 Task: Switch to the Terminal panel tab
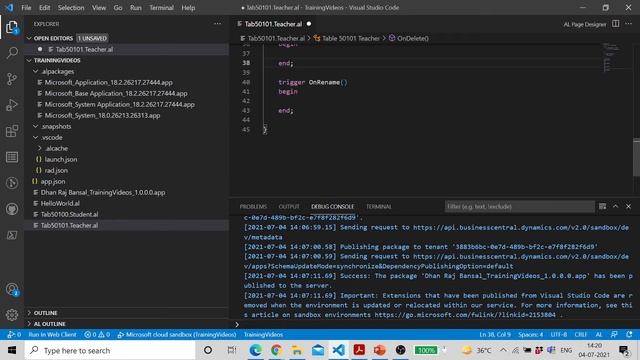[x=379, y=207]
